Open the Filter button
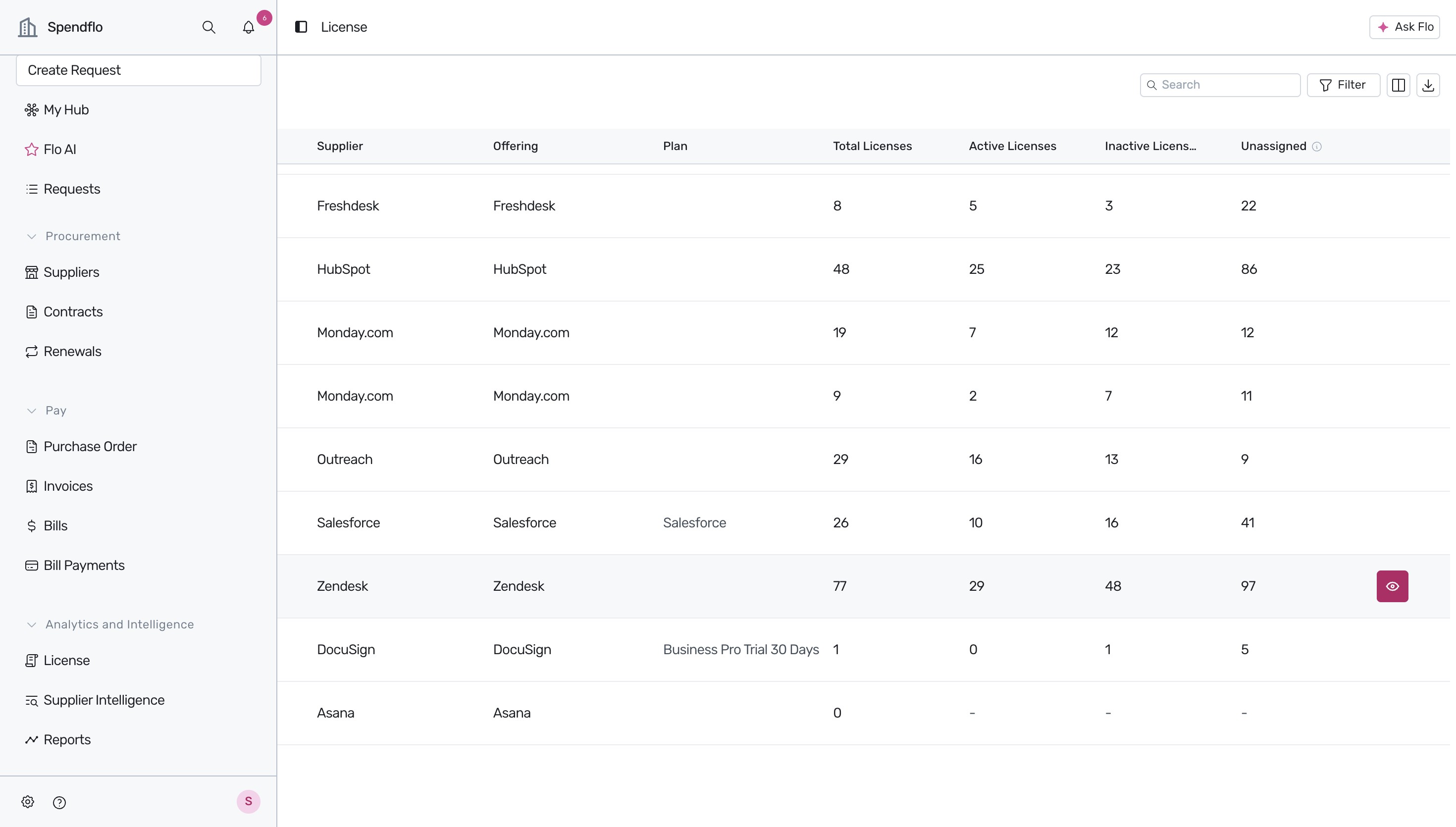1456x827 pixels. [x=1343, y=85]
